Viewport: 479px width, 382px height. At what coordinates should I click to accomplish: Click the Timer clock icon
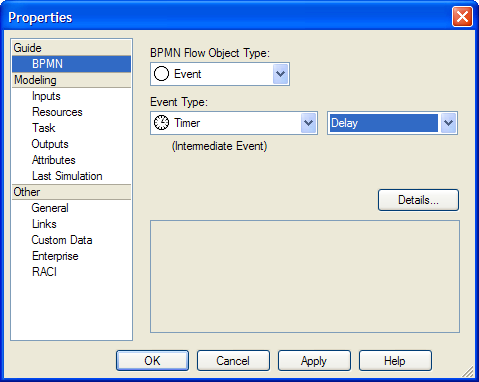click(x=161, y=123)
